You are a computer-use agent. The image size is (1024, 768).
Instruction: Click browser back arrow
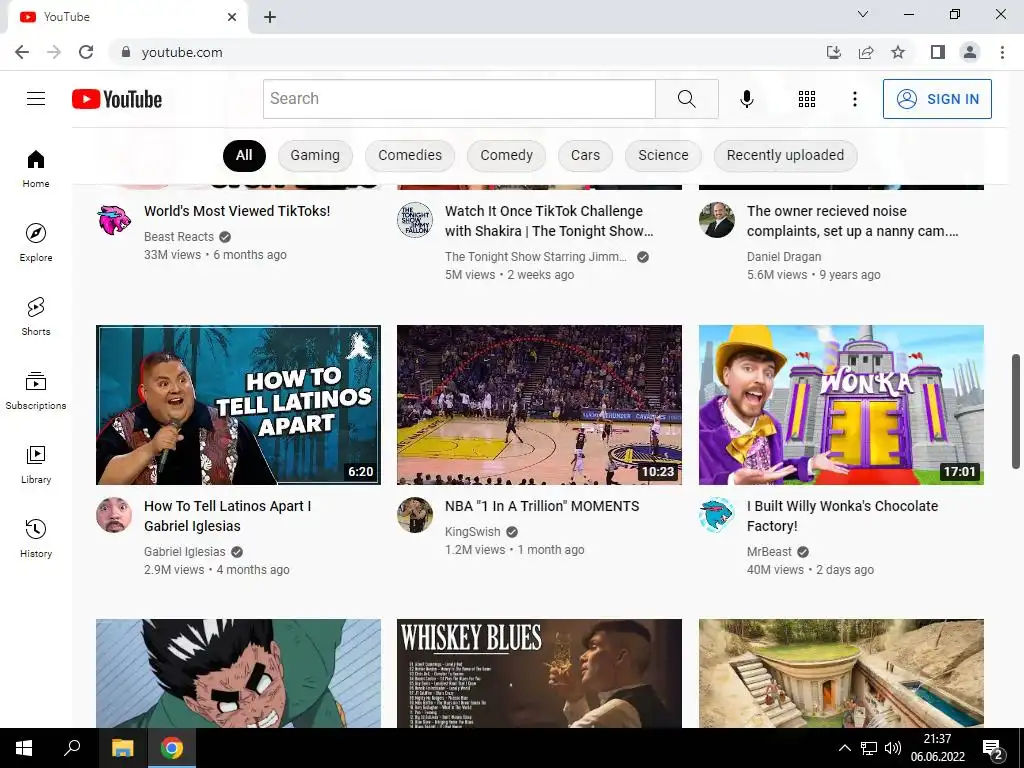tap(22, 52)
